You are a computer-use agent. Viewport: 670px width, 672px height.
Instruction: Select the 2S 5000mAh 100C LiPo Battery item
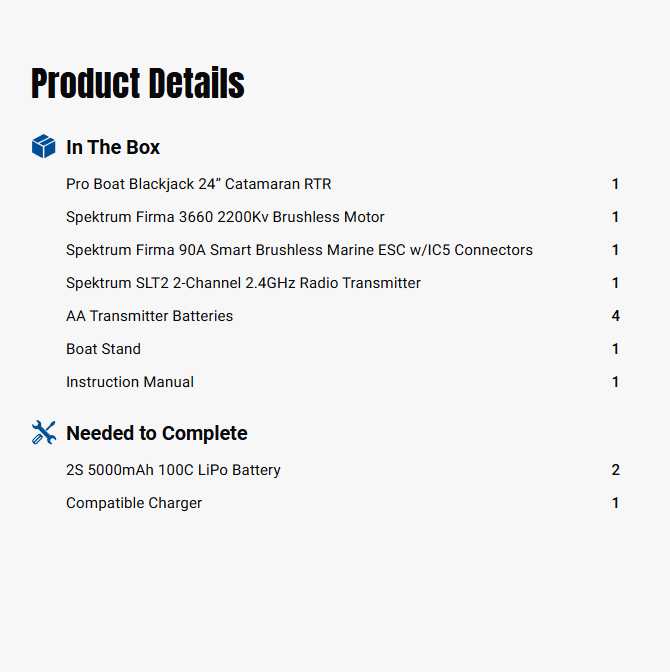coord(173,470)
